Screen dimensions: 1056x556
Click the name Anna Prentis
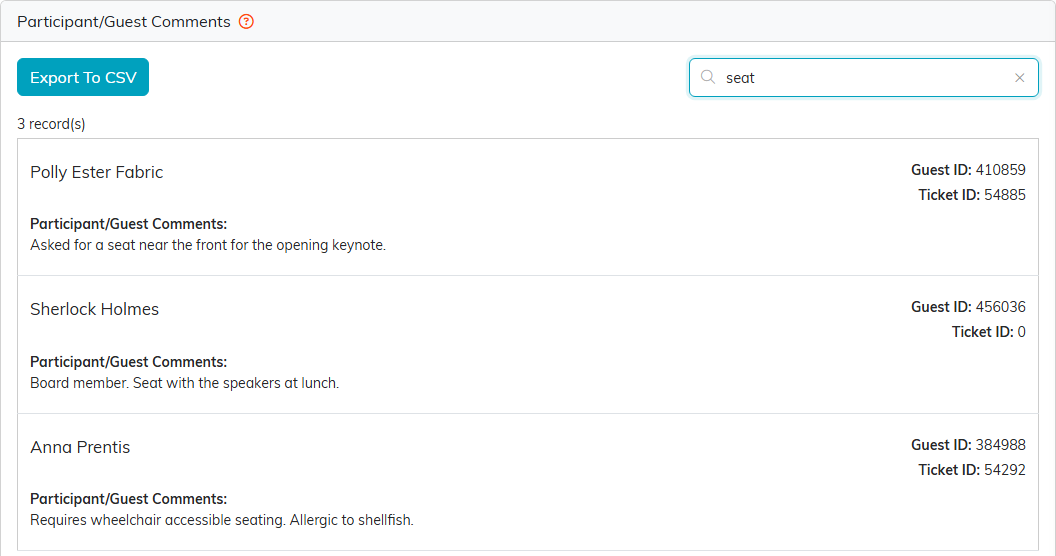(80, 447)
